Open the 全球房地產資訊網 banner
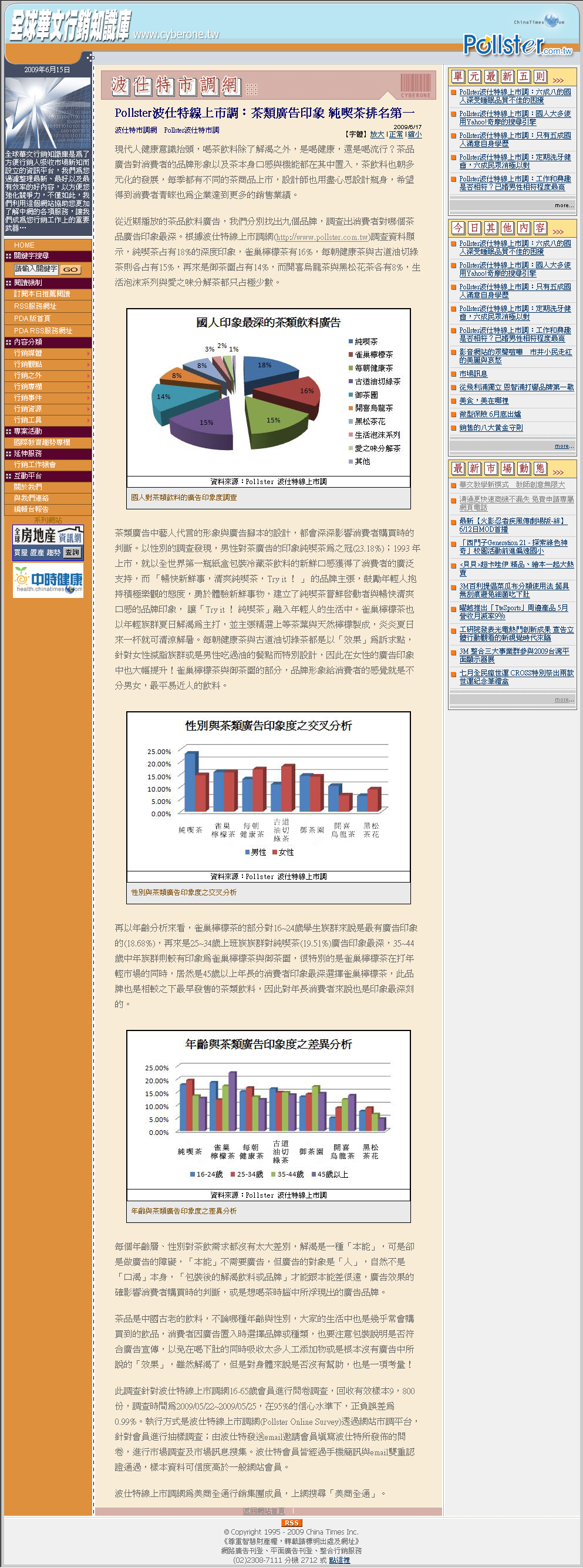The width and height of the screenshot is (583, 1568). [x=48, y=542]
